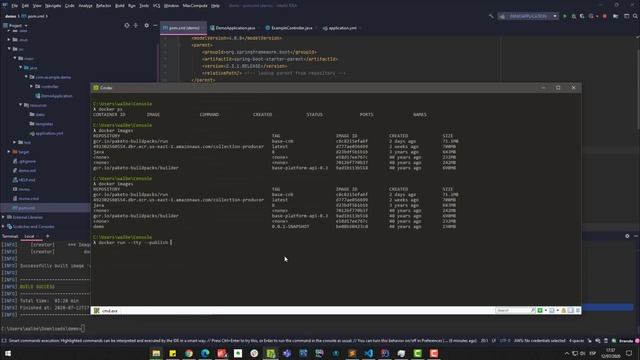Select .gitignore in project tree
Image resolution: width=640 pixels, height=360 pixels.
24,161
